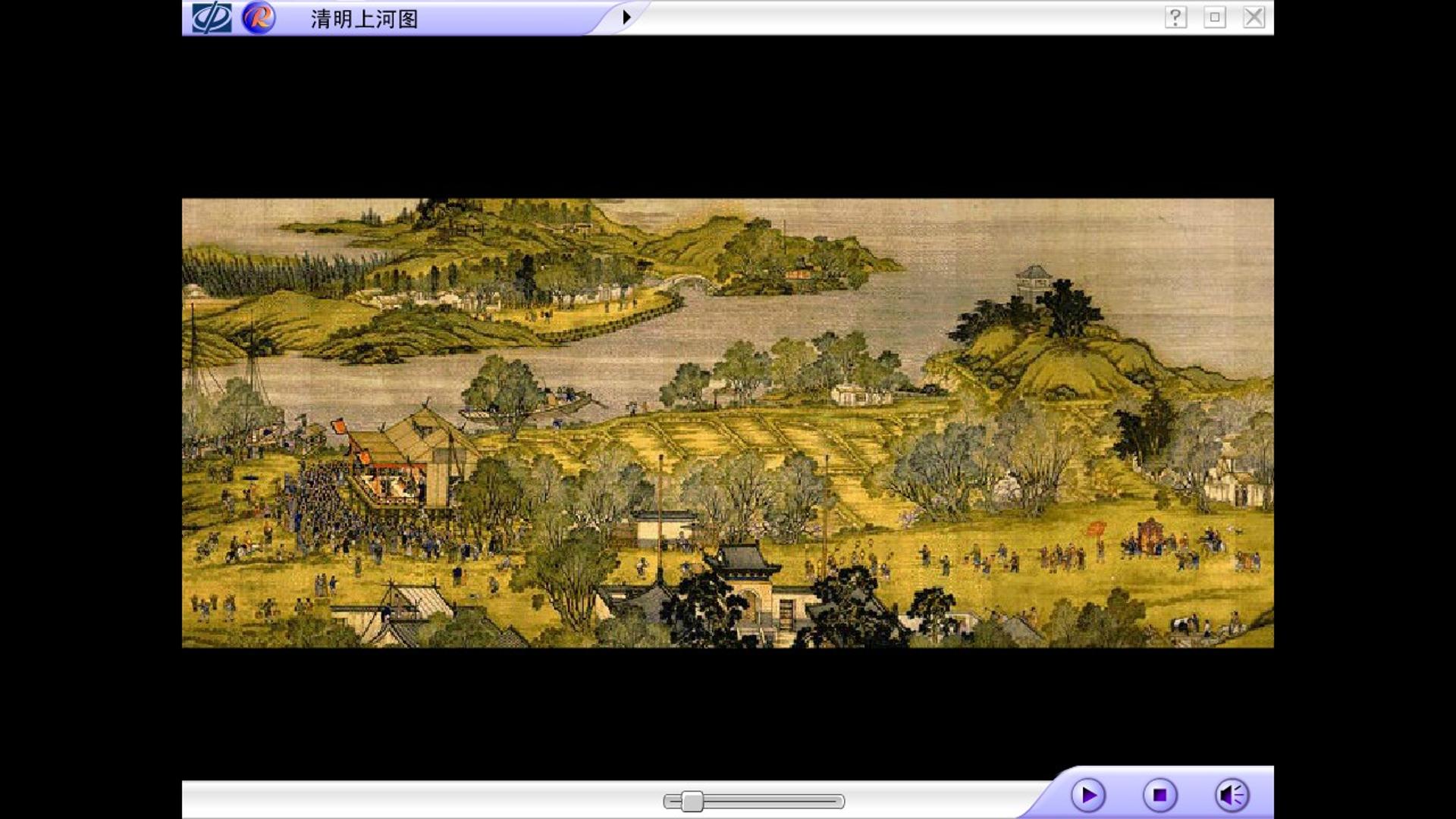Image resolution: width=1456 pixels, height=819 pixels.
Task: Click the blue stylized logo icon in title bar
Action: coord(212,17)
